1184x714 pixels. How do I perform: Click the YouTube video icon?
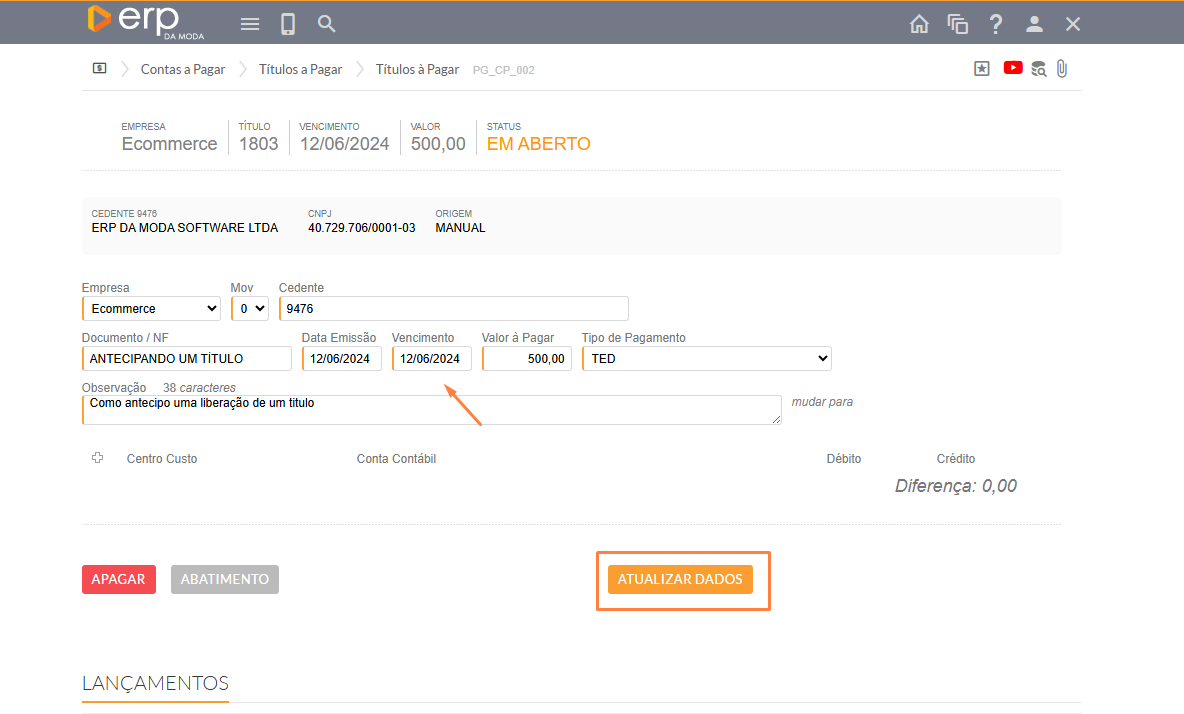point(1013,68)
